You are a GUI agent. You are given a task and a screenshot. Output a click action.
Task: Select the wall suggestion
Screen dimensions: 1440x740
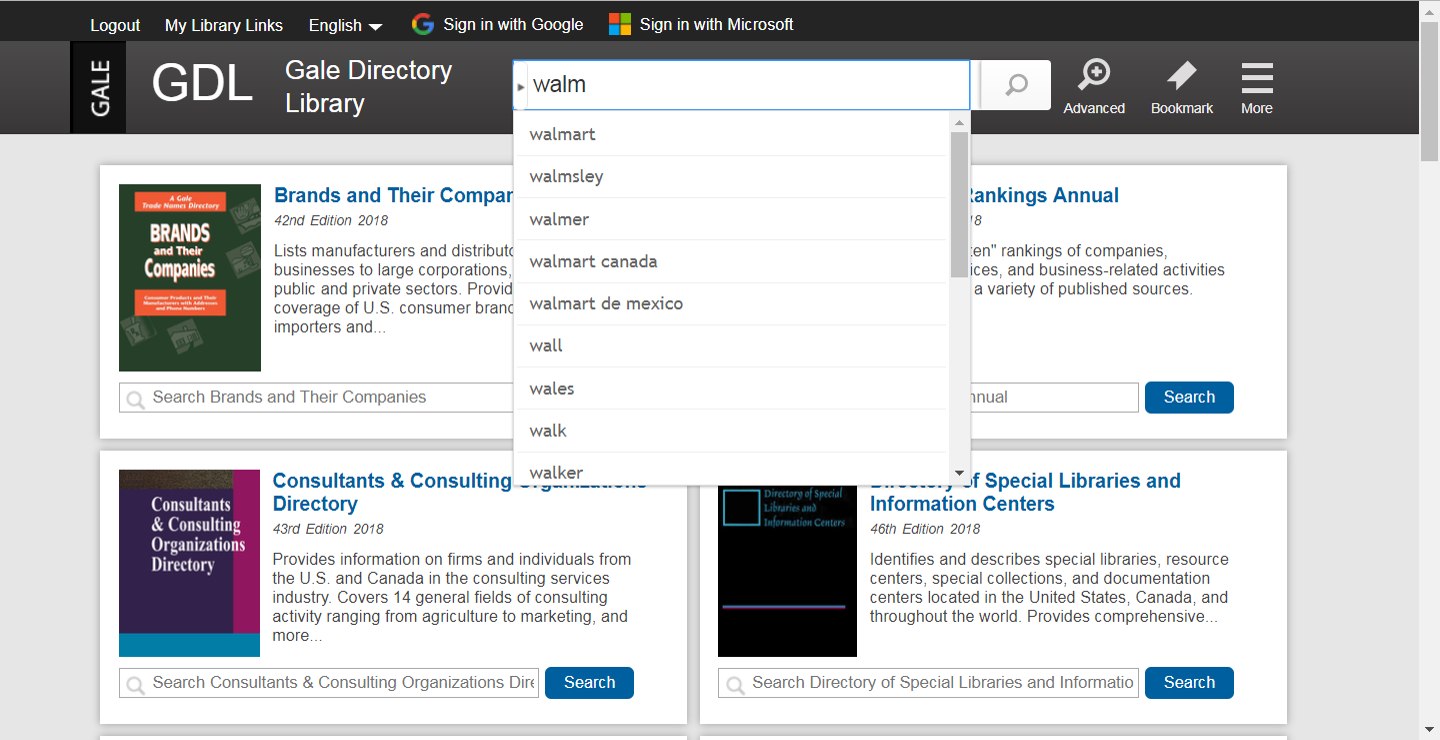click(x=730, y=345)
